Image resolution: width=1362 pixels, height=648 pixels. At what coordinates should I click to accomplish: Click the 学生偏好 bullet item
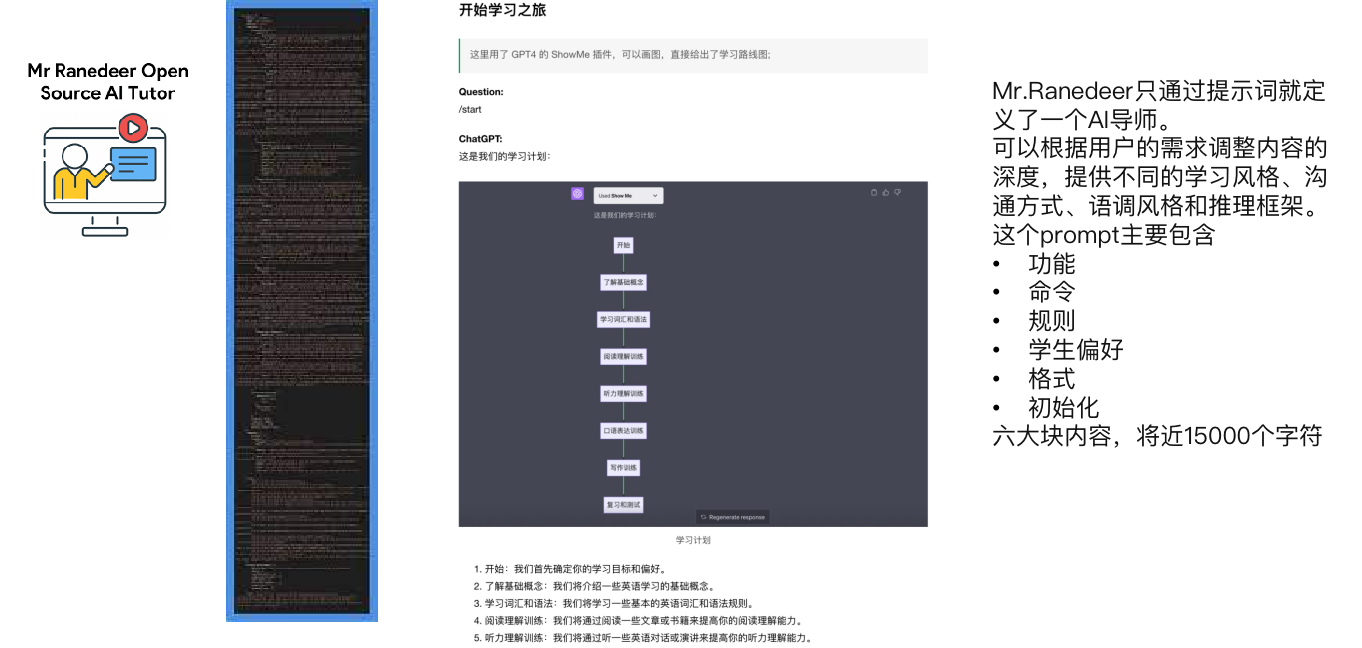coord(1076,350)
